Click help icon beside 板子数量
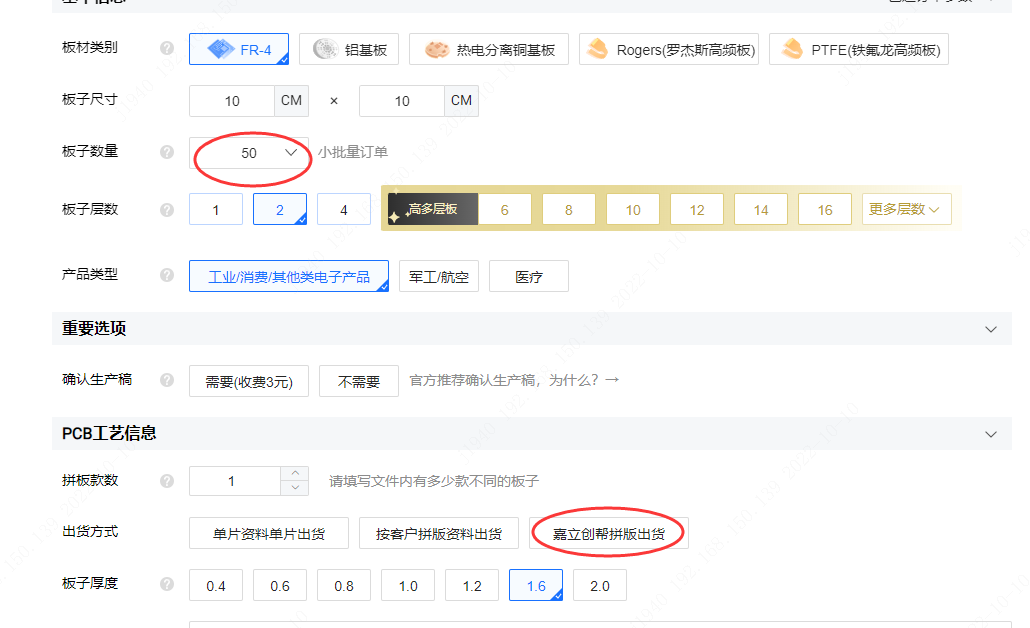 coord(167,152)
